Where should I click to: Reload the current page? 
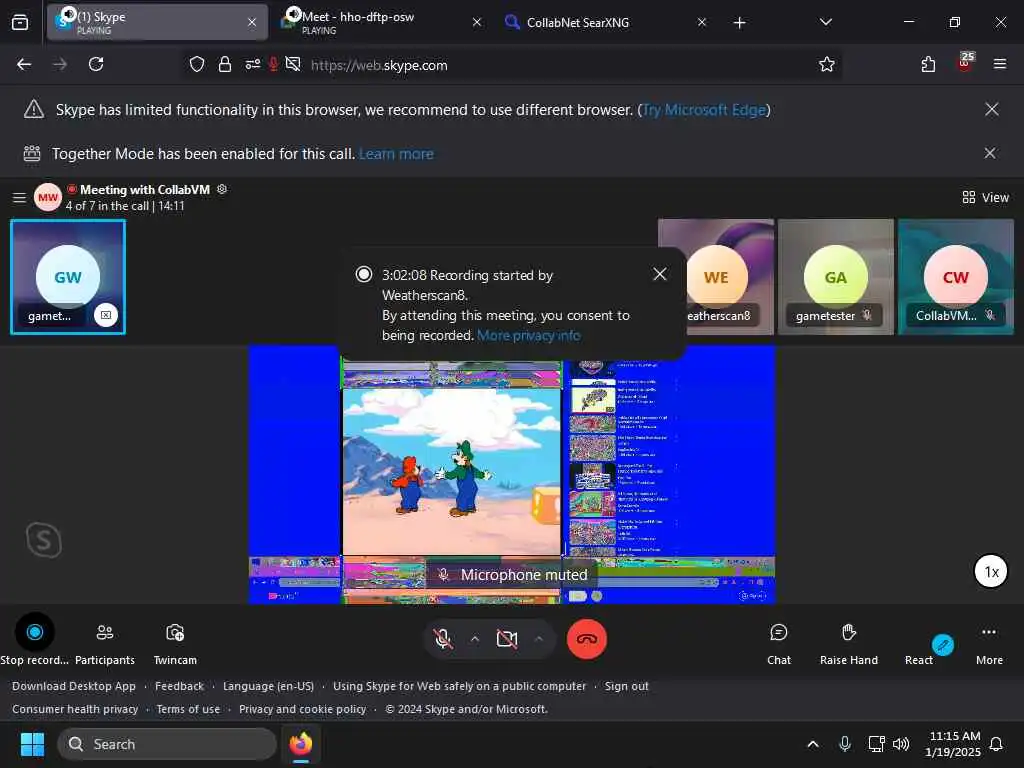[x=96, y=64]
